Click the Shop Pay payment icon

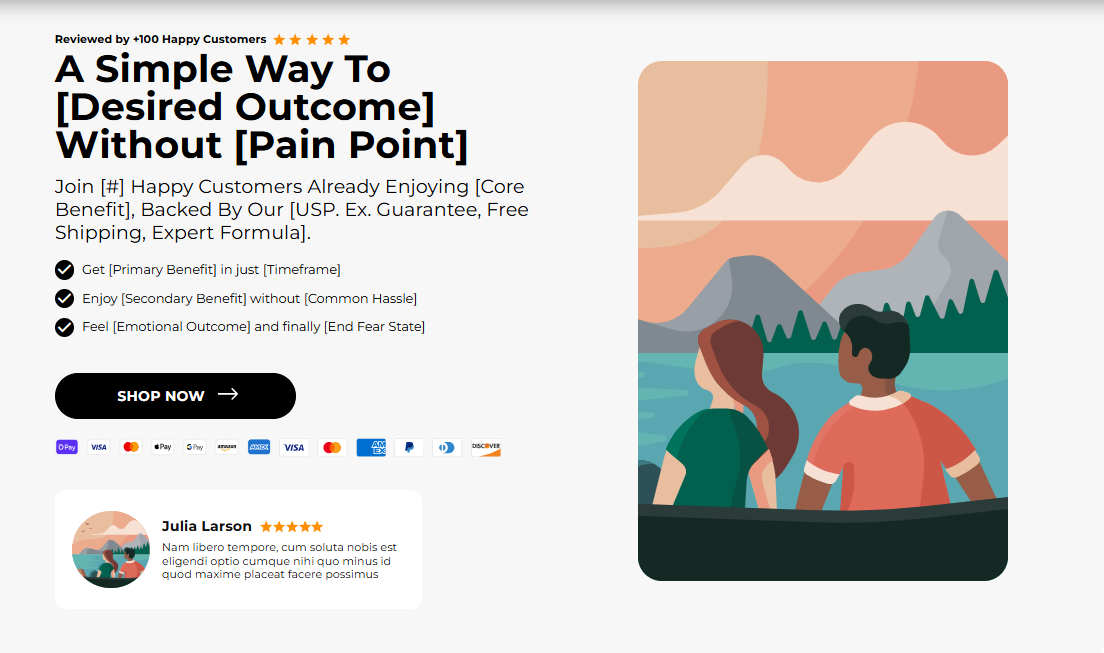coord(67,447)
